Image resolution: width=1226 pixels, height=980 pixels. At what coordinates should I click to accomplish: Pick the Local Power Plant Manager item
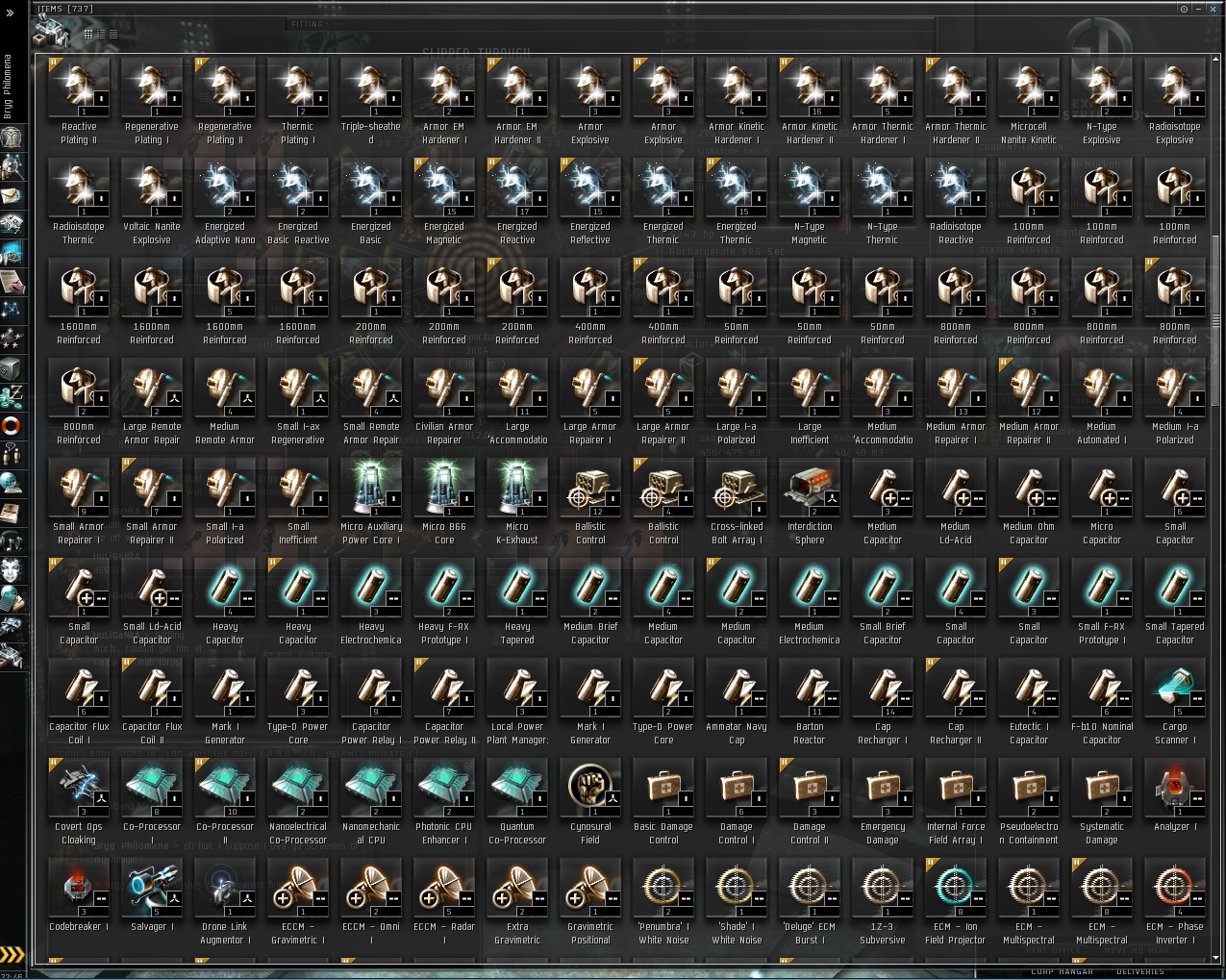(x=517, y=701)
